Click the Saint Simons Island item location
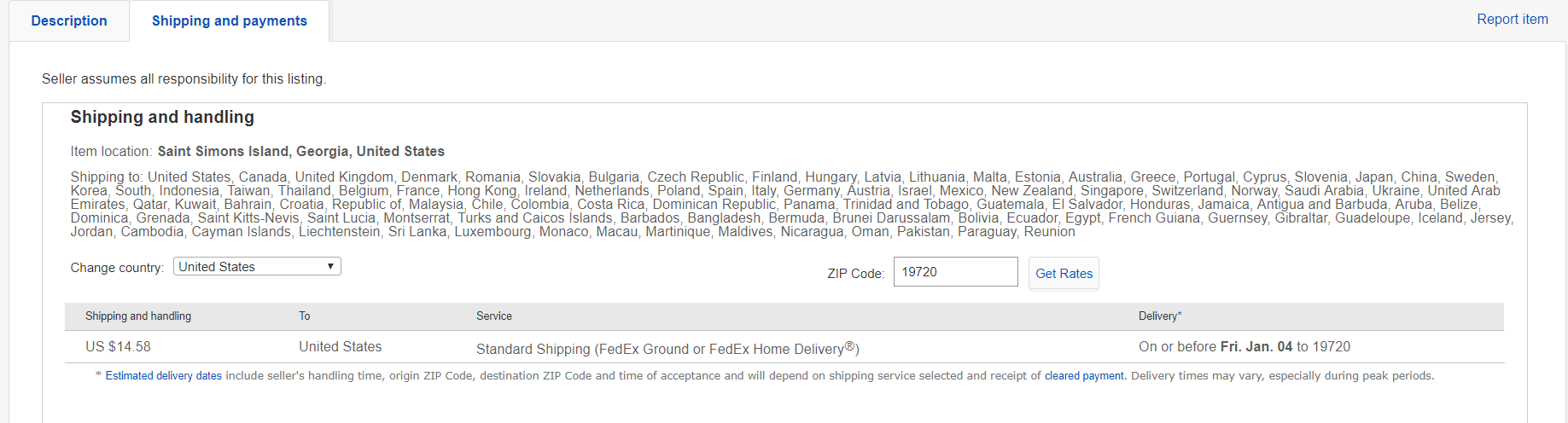1568x423 pixels. pyautogui.click(x=300, y=152)
